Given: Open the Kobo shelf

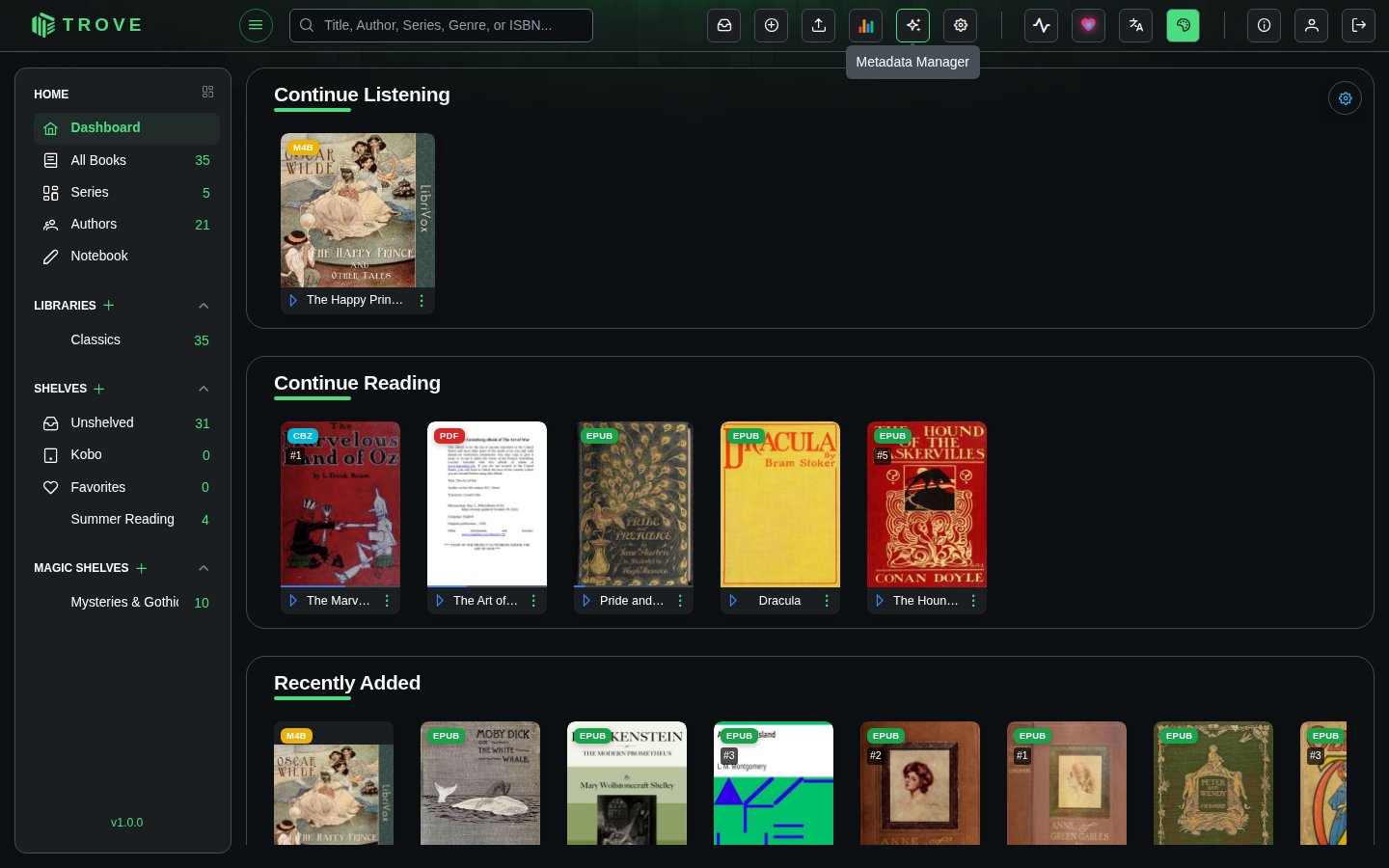Looking at the screenshot, I should [x=126, y=455].
